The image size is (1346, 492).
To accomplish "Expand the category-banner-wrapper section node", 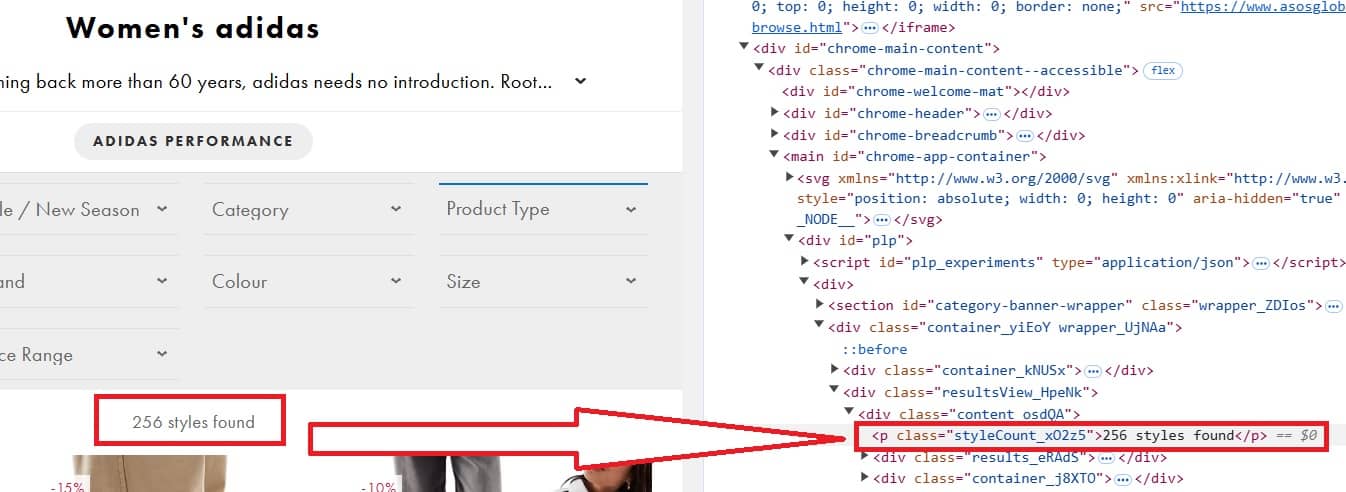I will click(820, 305).
